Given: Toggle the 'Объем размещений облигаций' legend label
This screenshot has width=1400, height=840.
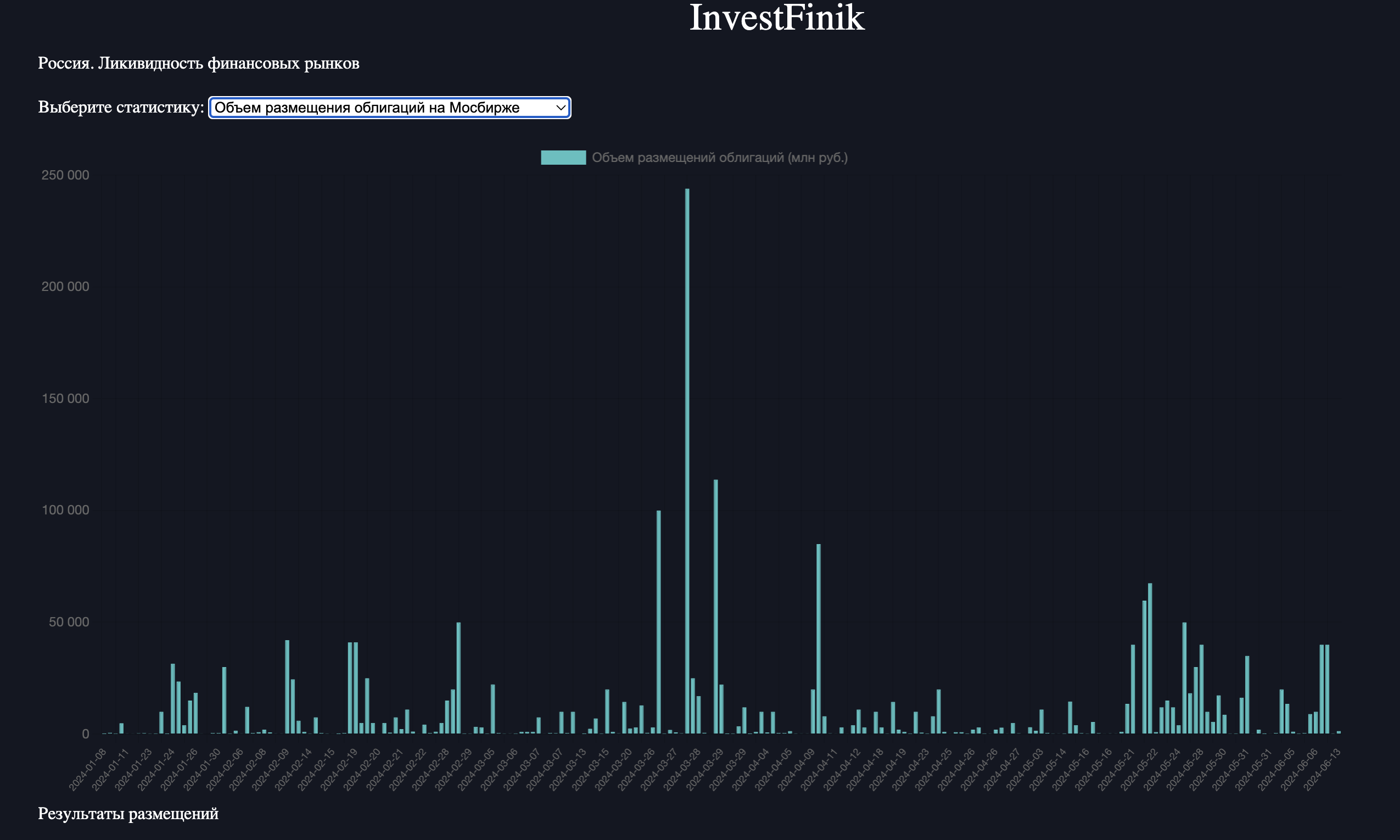Looking at the screenshot, I should pos(719,158).
